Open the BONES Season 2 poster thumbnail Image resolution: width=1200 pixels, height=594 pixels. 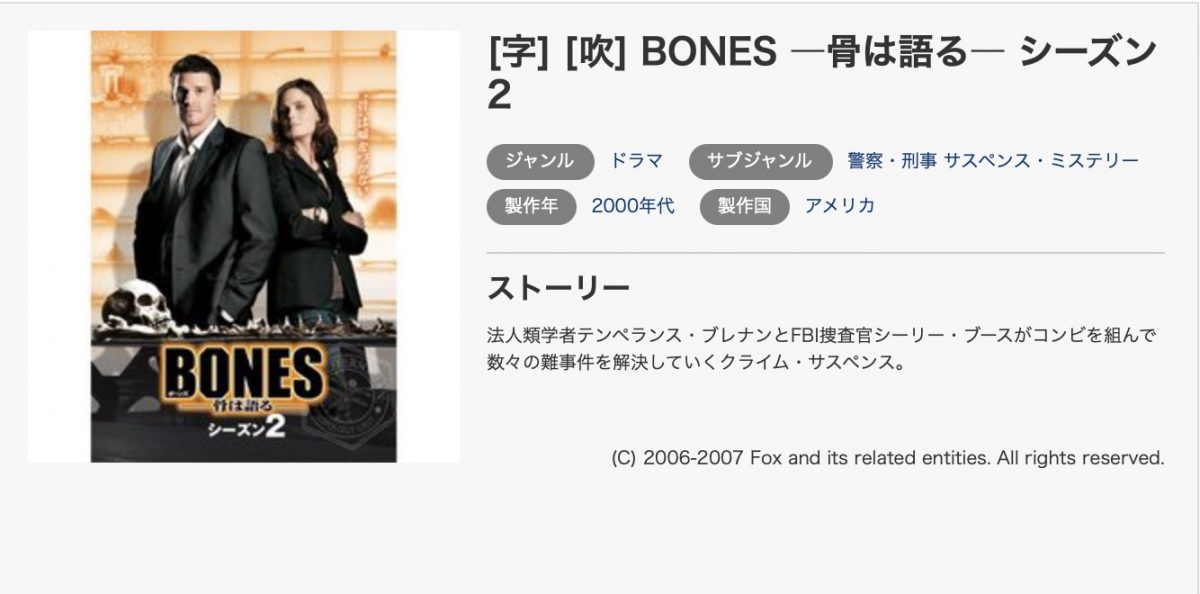pyautogui.click(x=243, y=246)
